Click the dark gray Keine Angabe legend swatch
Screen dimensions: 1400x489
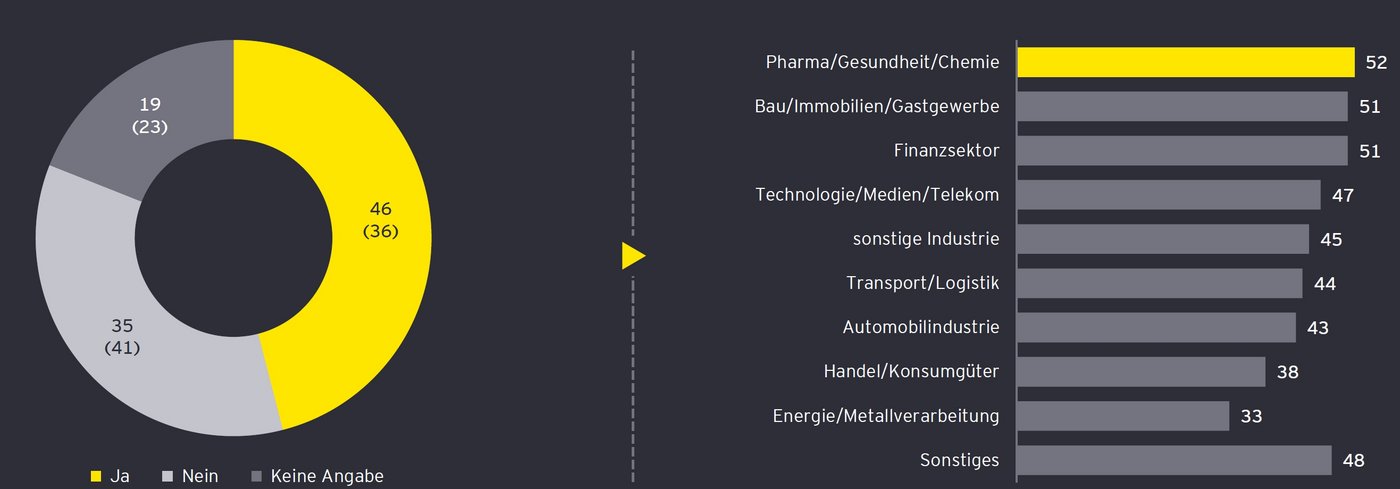[x=256, y=476]
